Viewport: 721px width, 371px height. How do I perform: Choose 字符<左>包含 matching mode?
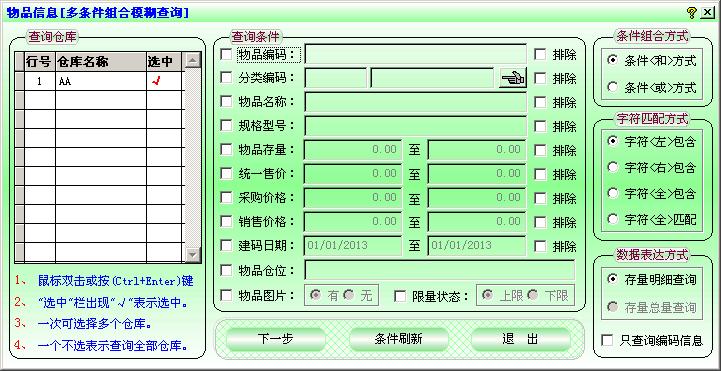(612, 141)
